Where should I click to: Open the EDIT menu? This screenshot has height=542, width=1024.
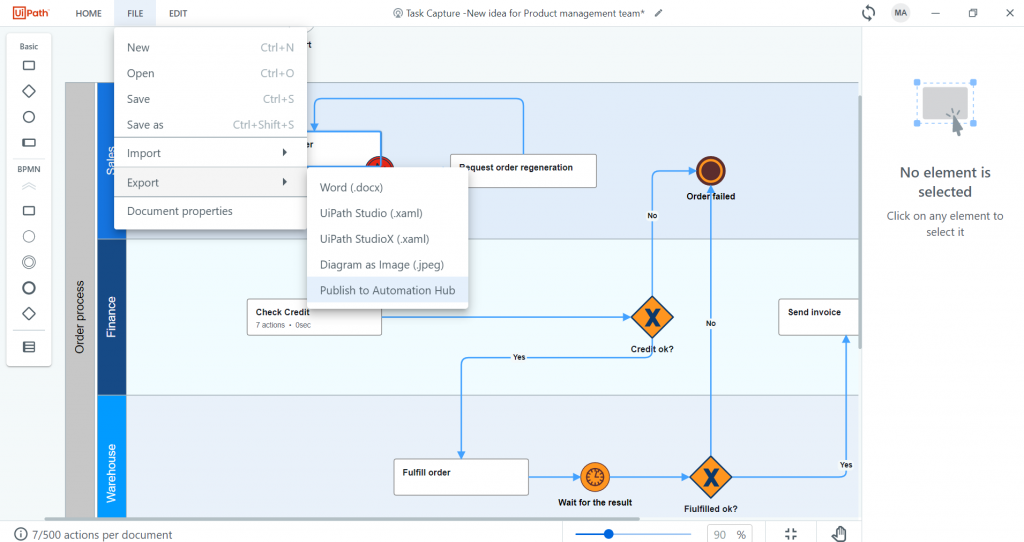(178, 13)
